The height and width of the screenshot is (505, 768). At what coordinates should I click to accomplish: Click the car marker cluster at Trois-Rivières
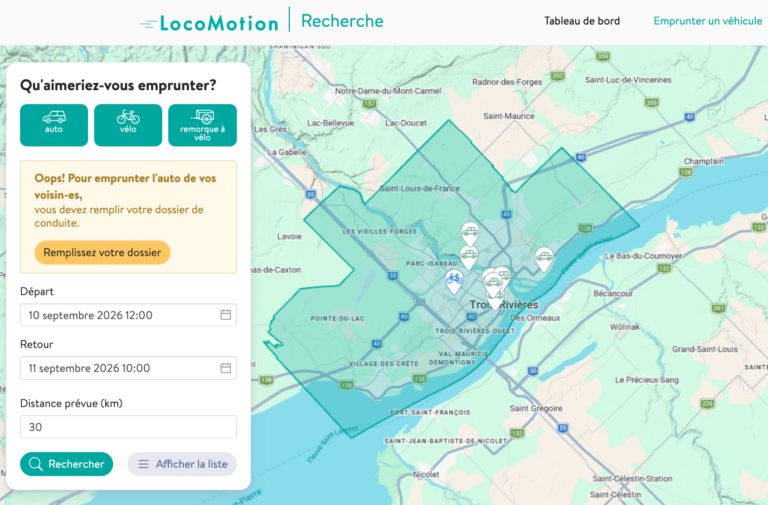pos(495,289)
